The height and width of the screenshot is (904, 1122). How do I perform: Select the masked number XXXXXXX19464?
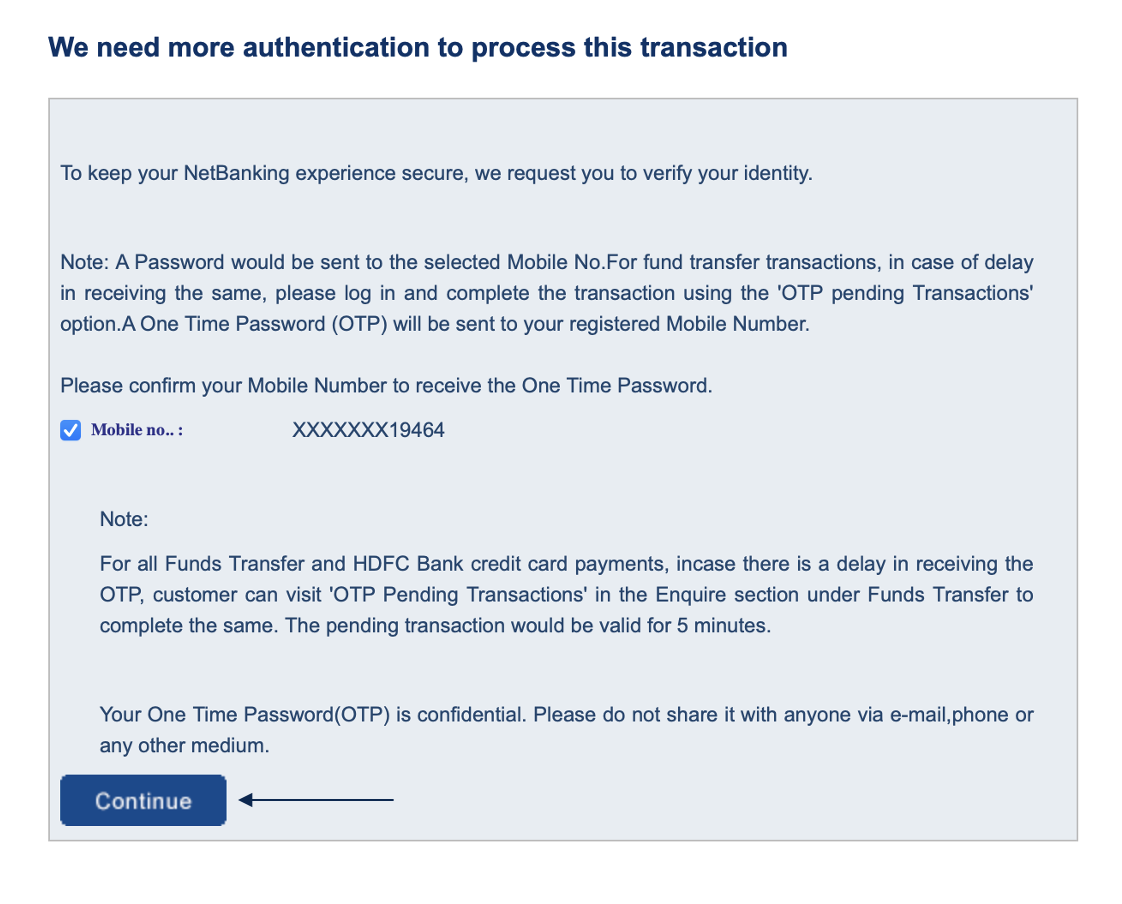tap(368, 430)
